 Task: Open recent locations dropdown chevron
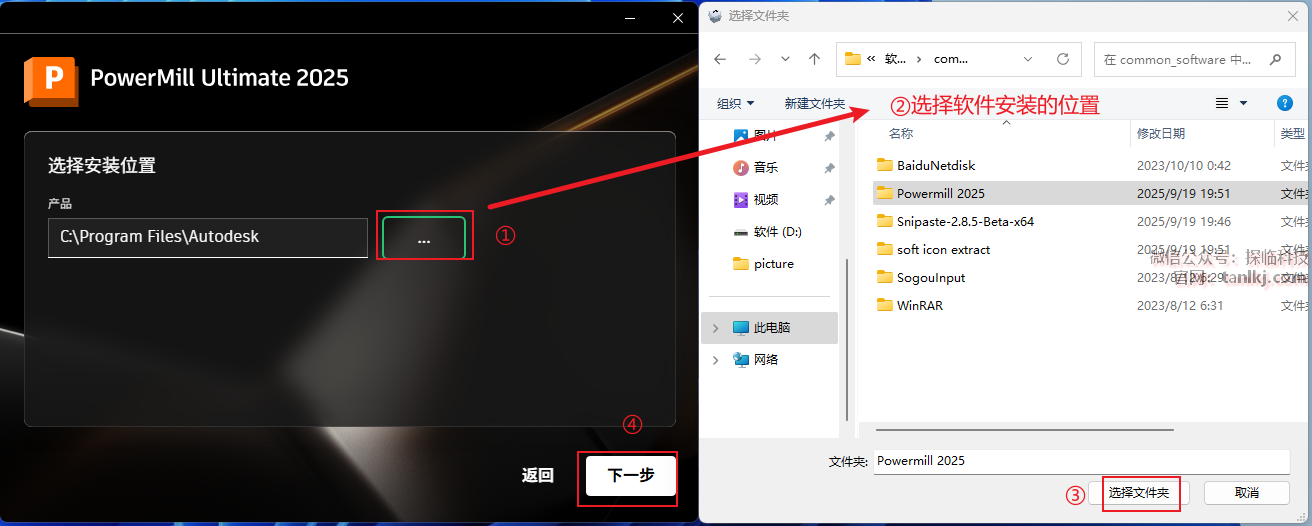click(785, 59)
